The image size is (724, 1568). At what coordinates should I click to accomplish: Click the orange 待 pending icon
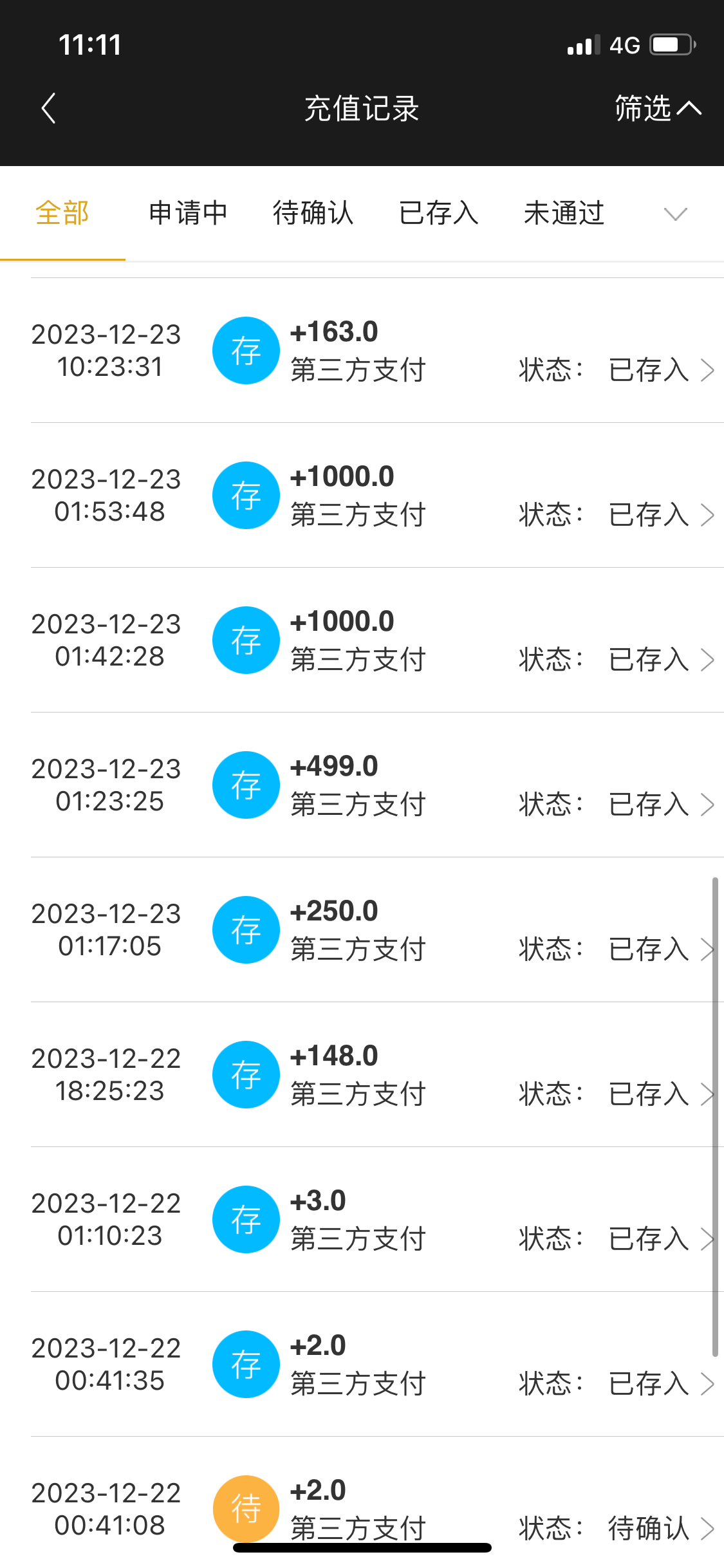(x=246, y=1509)
